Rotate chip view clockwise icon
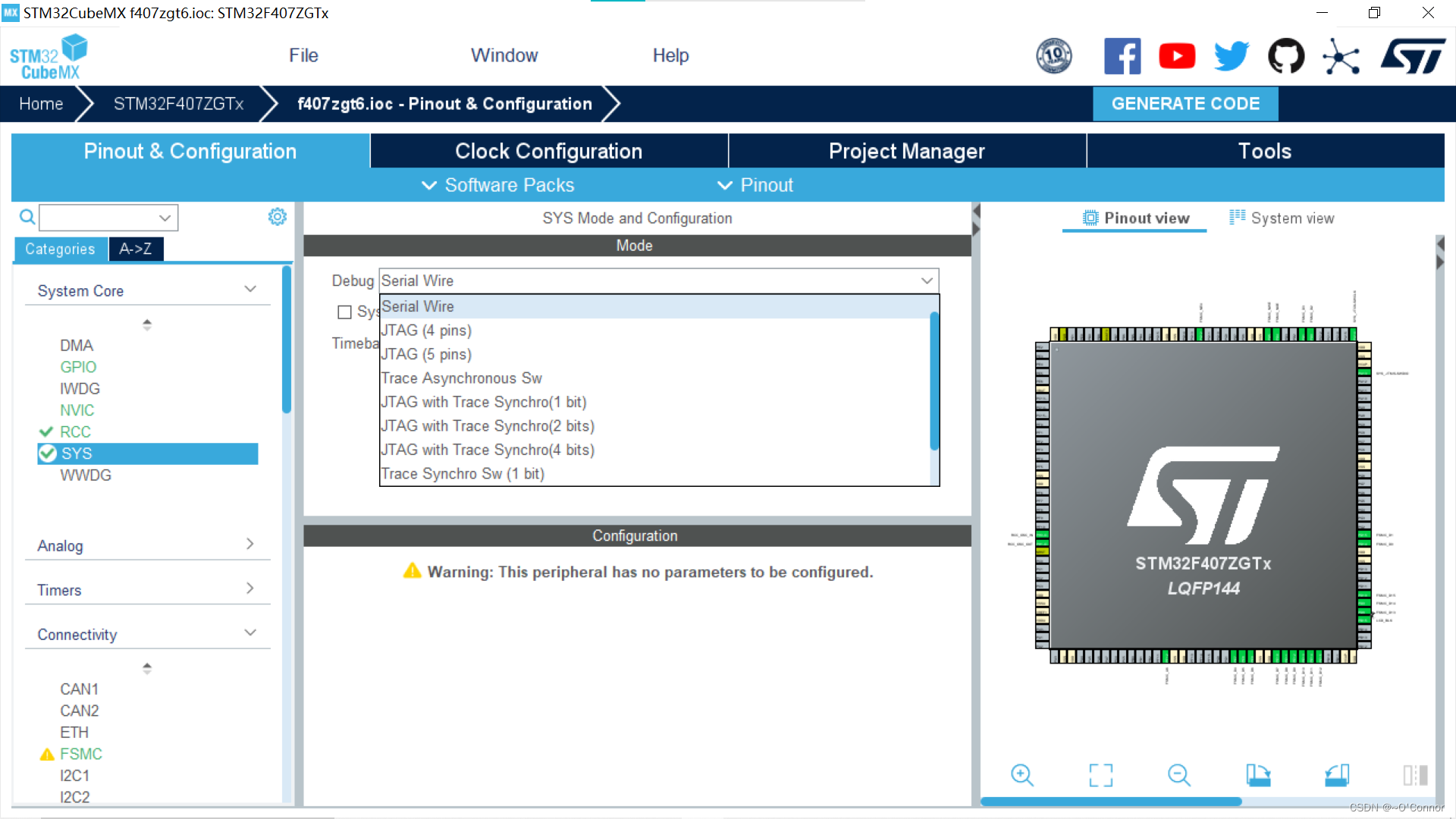1456x819 pixels. tap(1258, 775)
